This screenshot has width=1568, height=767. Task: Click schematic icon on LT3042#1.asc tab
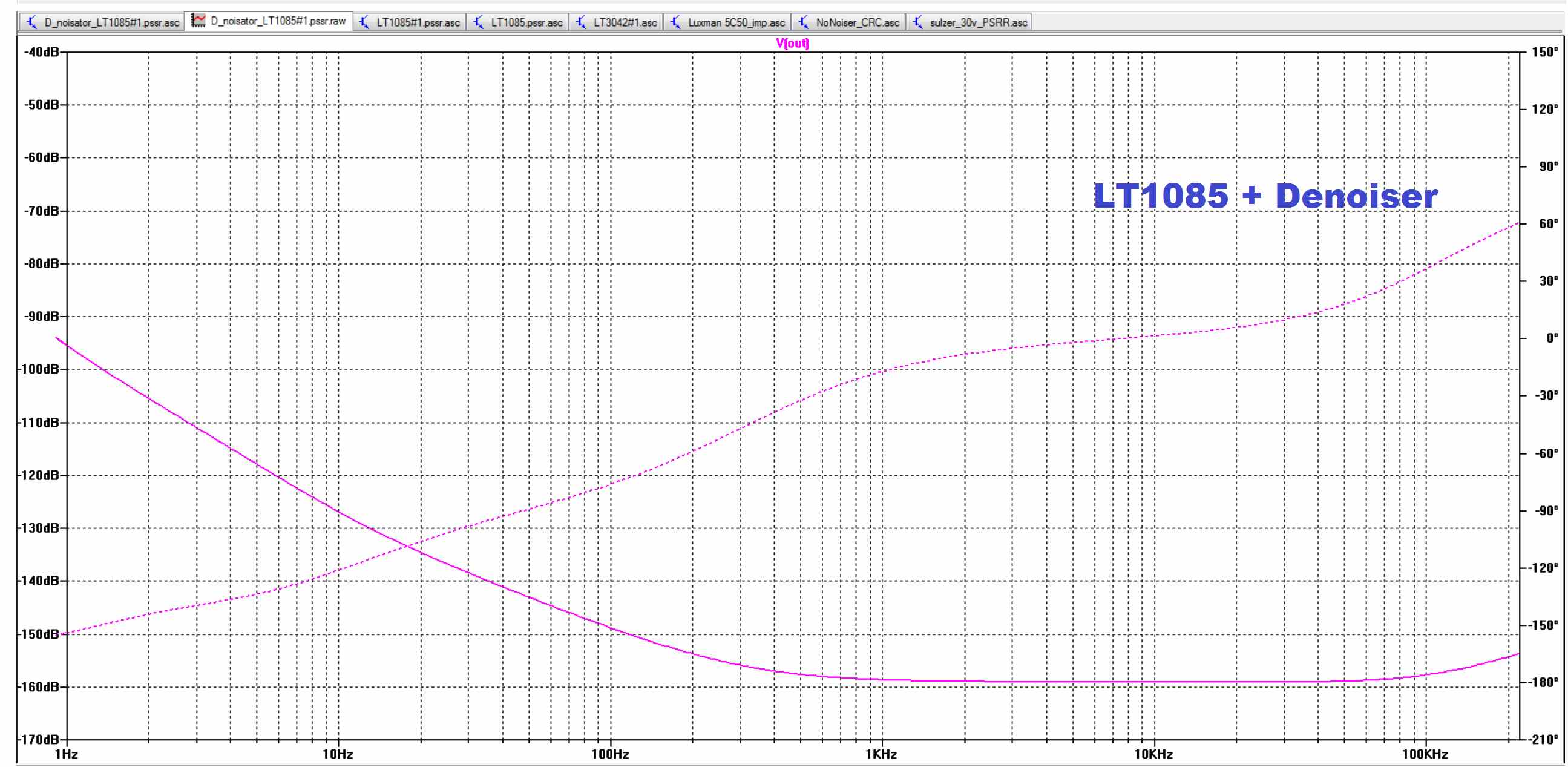click(582, 22)
